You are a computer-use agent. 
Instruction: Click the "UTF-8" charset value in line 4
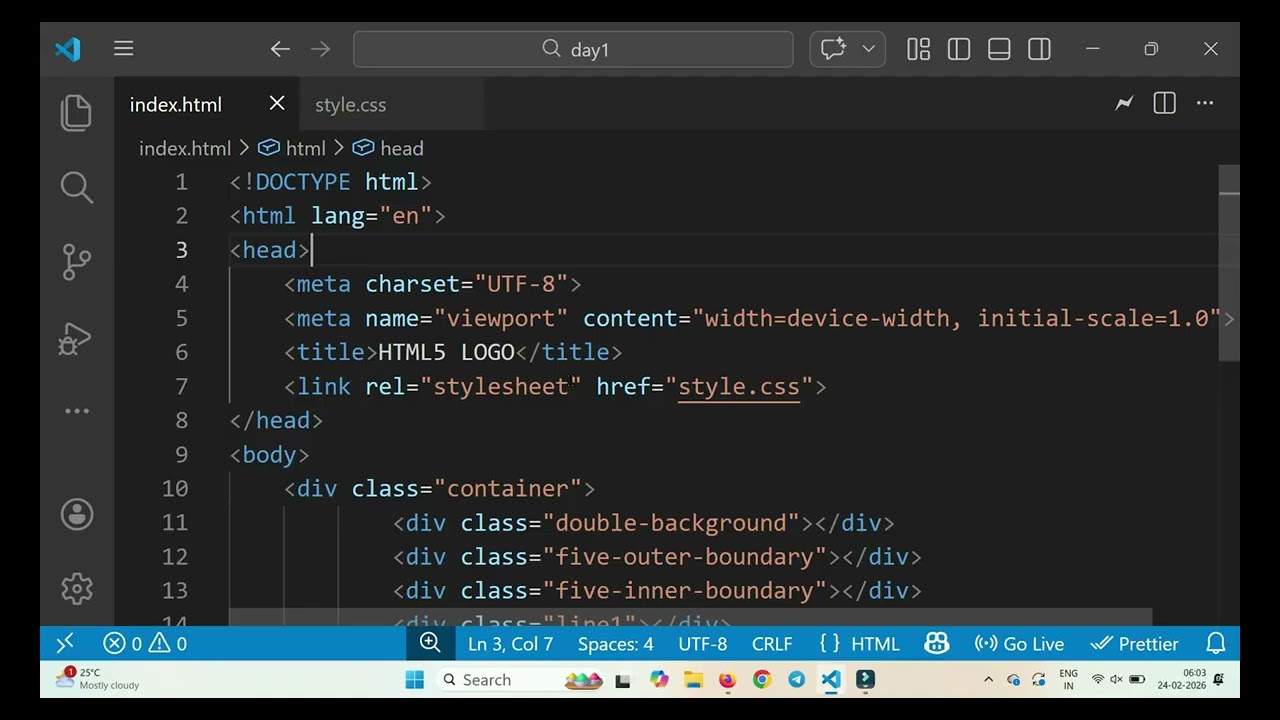coord(521,284)
